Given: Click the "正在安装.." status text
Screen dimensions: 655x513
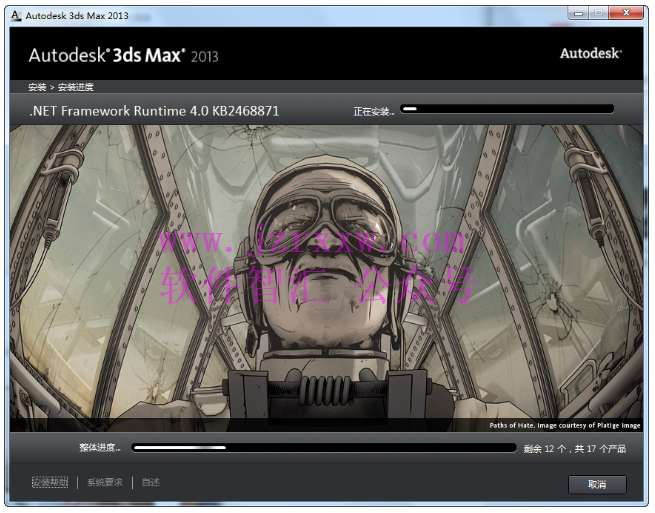Looking at the screenshot, I should [x=374, y=112].
